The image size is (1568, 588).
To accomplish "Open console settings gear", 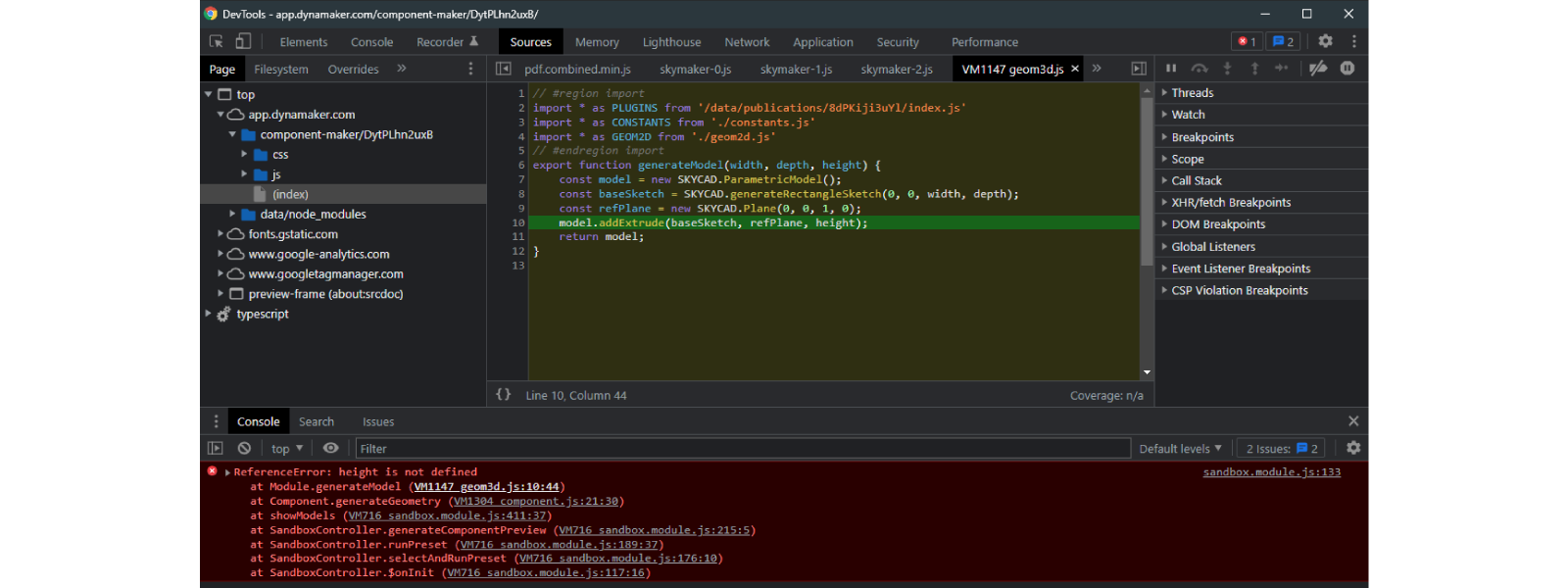I will [x=1353, y=448].
